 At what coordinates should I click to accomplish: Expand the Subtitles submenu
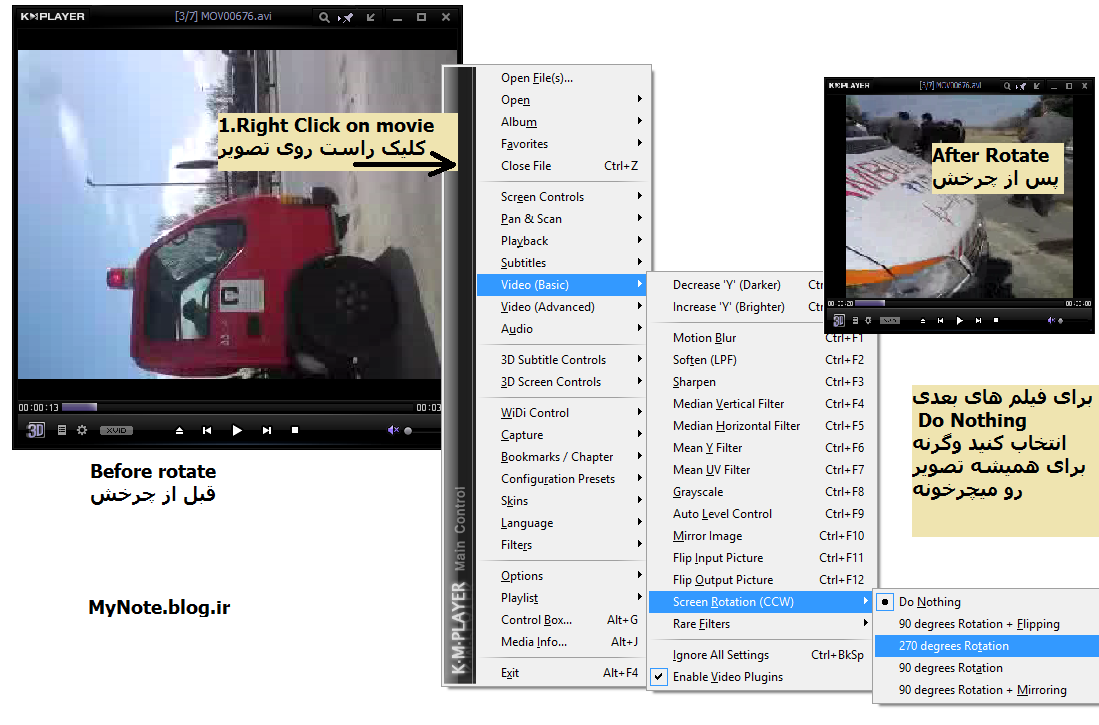tap(523, 263)
